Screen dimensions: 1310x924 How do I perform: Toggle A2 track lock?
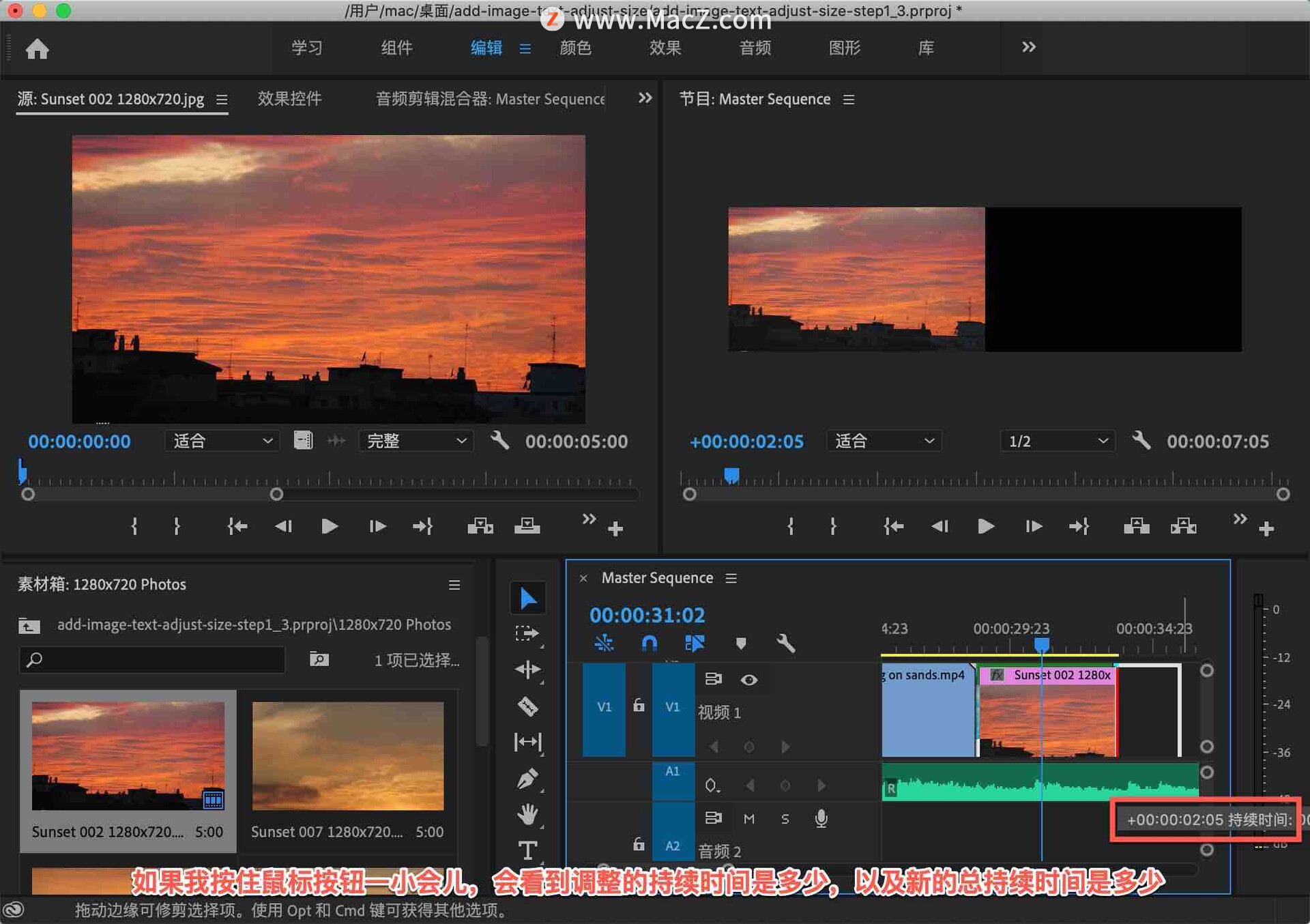(639, 844)
